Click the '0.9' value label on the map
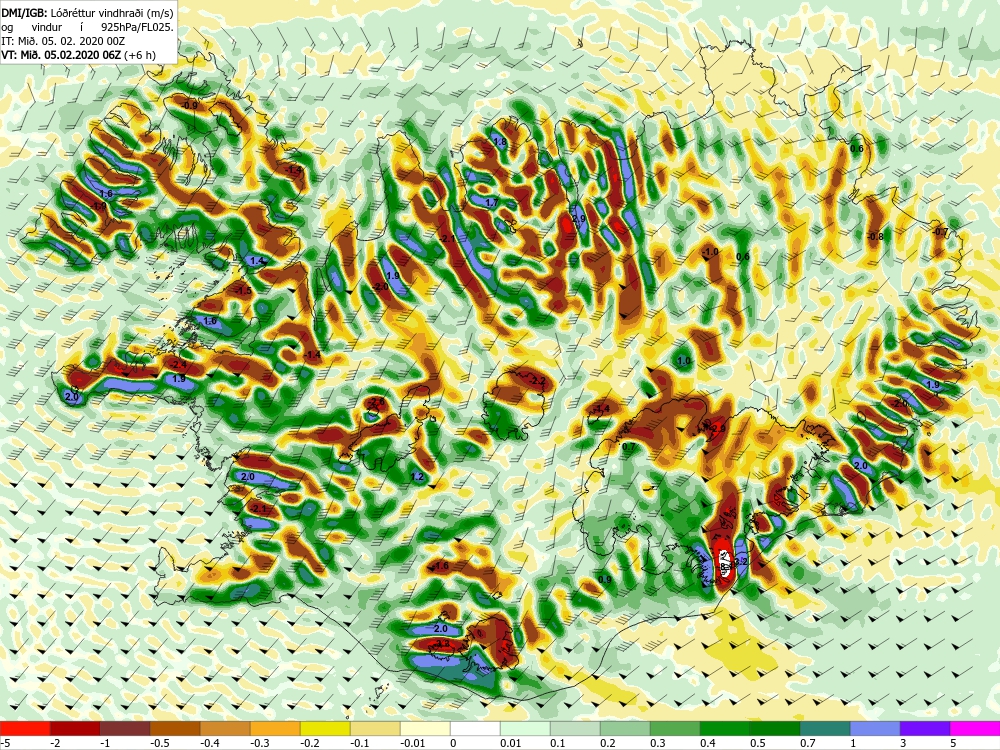Viewport: 1000px width, 750px height. coord(605,579)
